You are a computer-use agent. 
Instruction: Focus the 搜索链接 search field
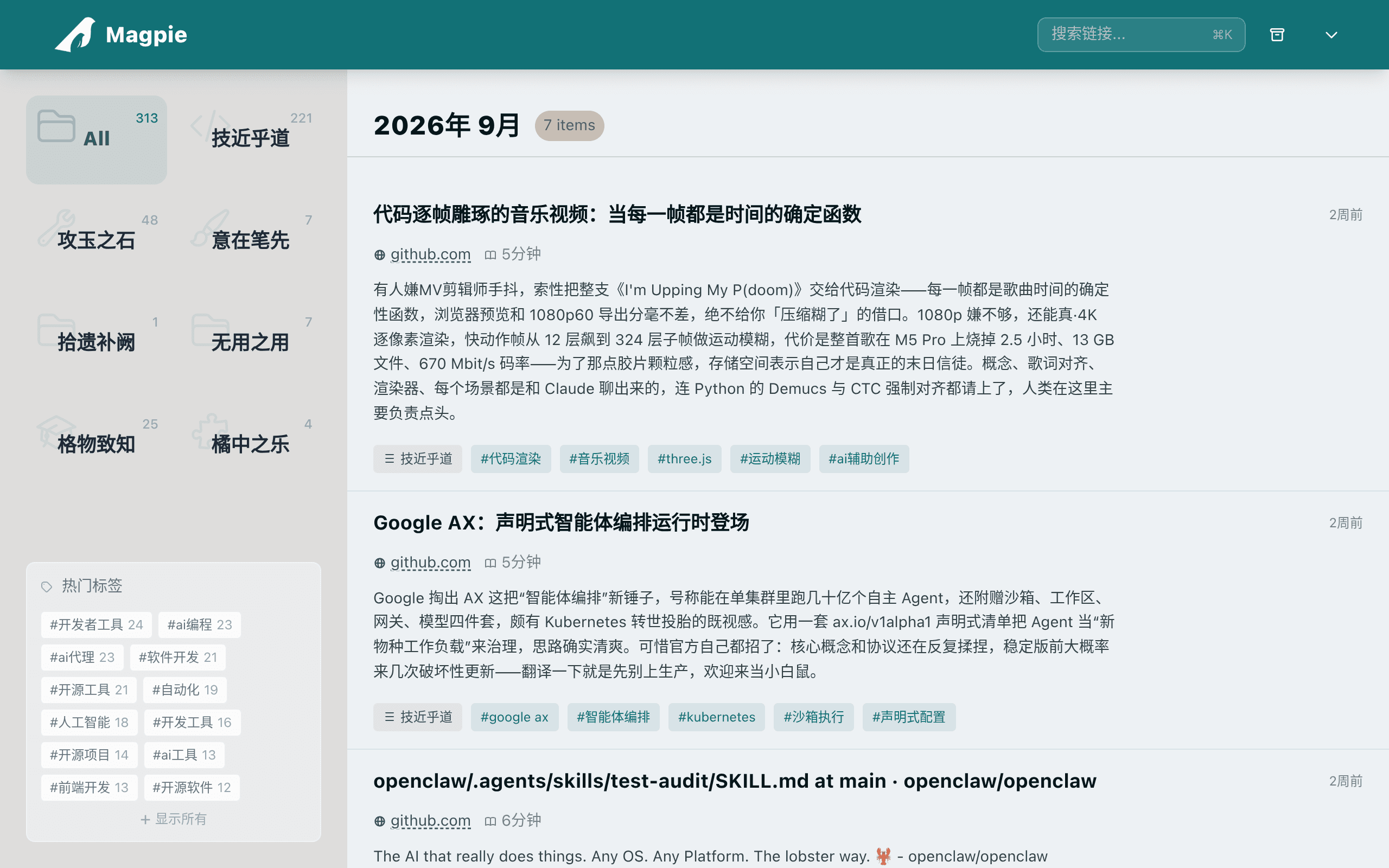point(1140,34)
